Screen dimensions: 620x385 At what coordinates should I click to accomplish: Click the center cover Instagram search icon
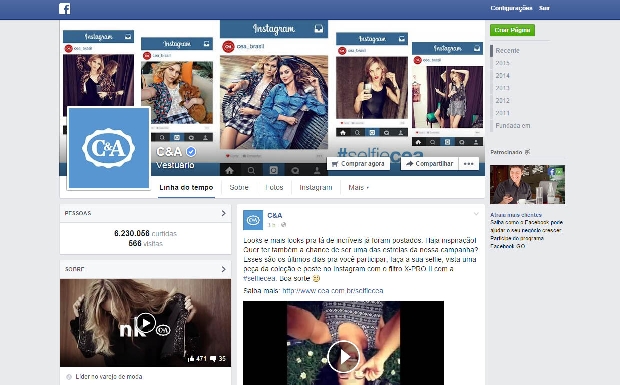(251, 170)
